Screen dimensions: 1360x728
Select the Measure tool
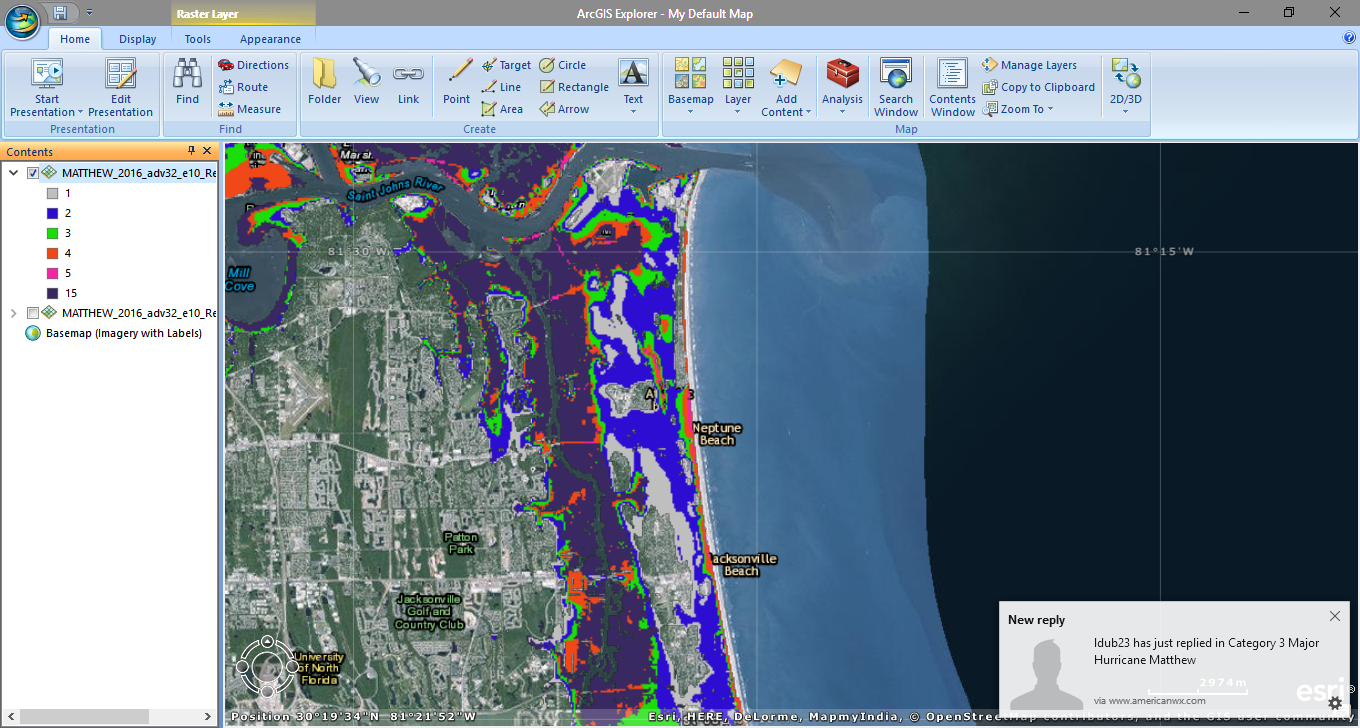coord(249,109)
